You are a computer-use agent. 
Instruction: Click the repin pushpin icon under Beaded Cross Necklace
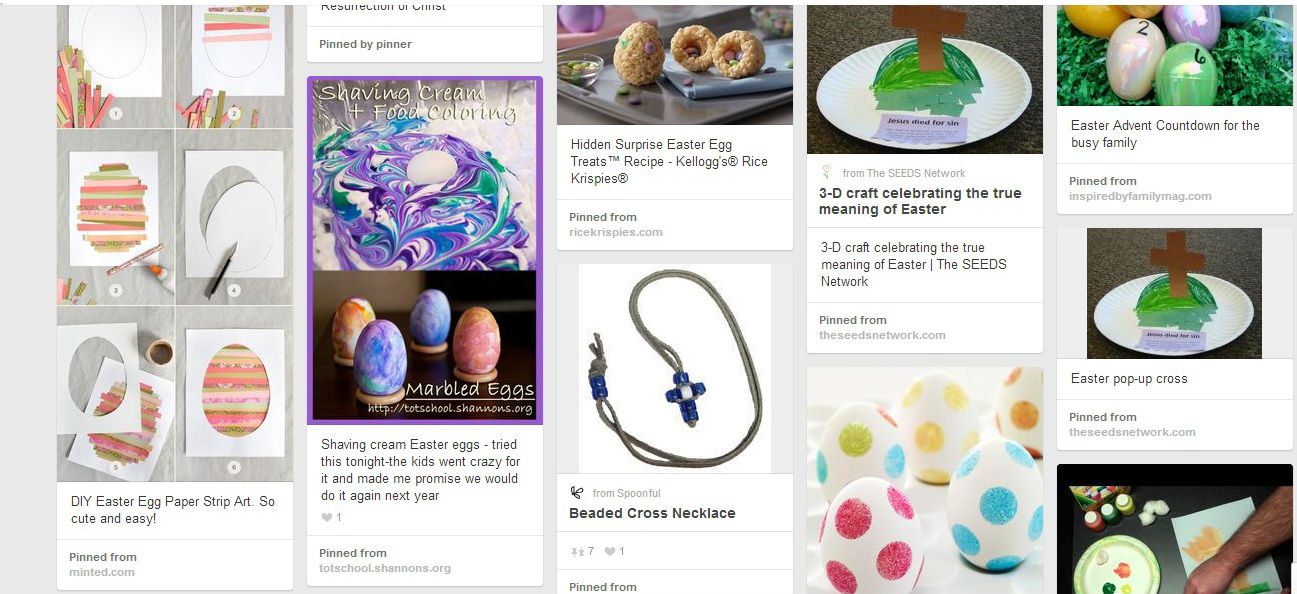(576, 551)
